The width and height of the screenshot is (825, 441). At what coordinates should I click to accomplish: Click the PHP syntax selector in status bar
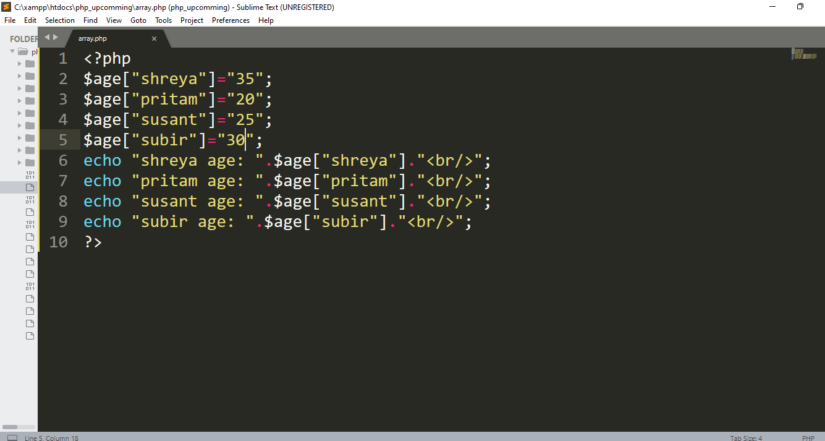point(807,437)
